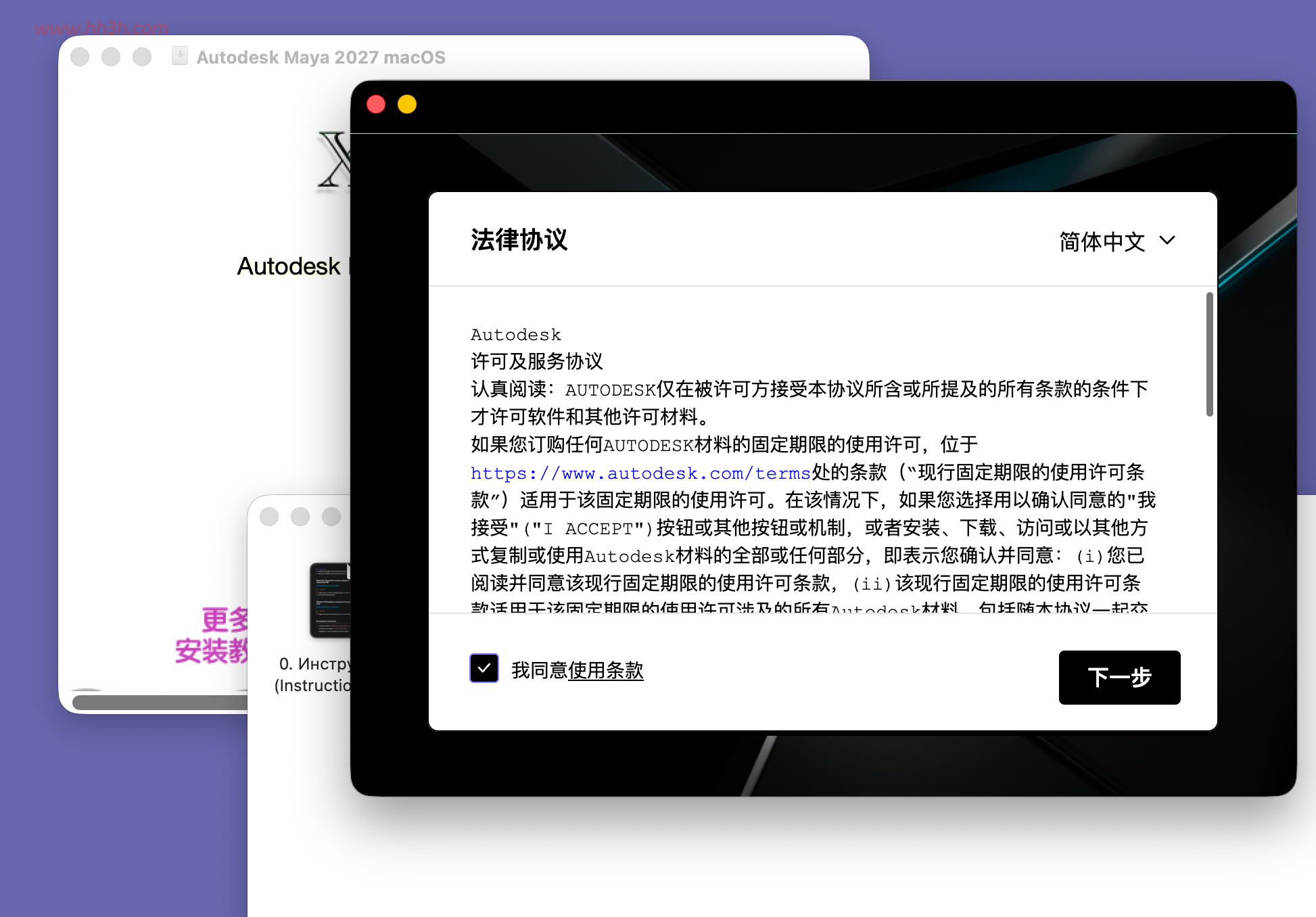
Task: Click the 法律协议 heading
Action: 519,240
